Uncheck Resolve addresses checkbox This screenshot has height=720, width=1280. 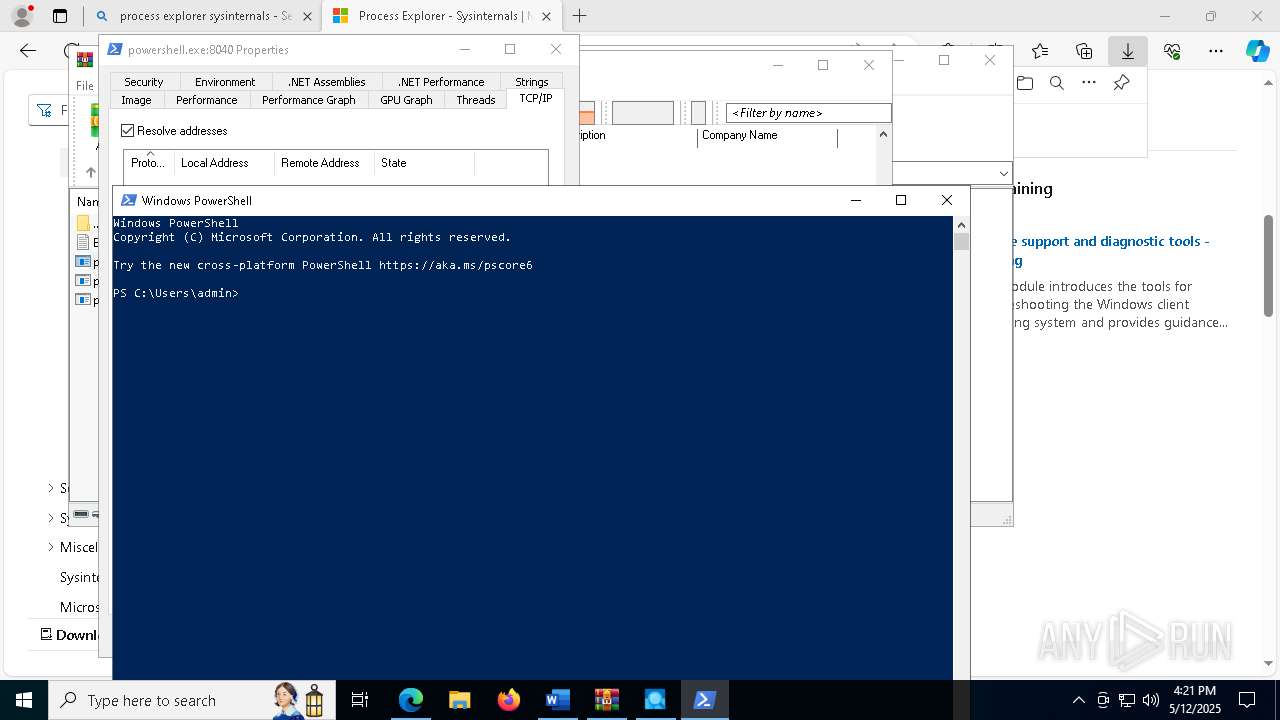click(128, 131)
